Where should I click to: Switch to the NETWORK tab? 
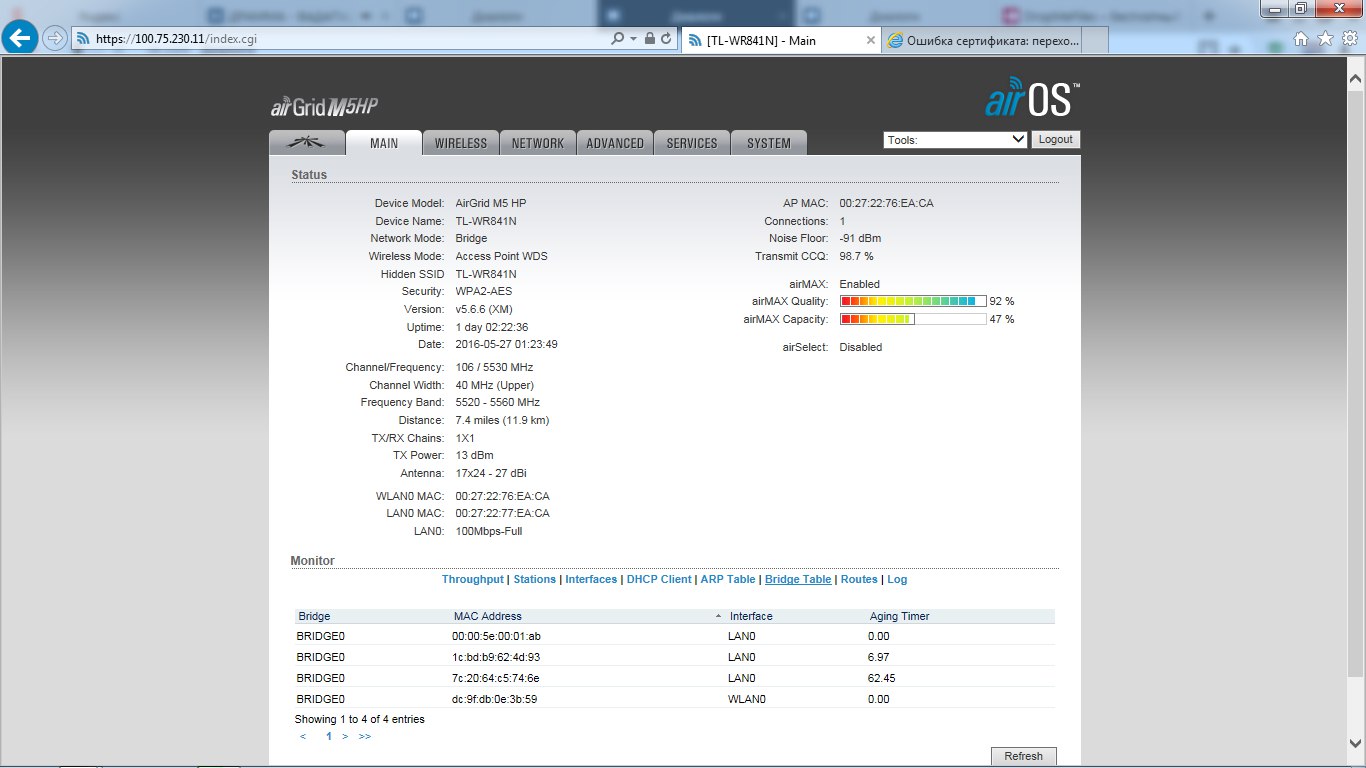pos(538,143)
